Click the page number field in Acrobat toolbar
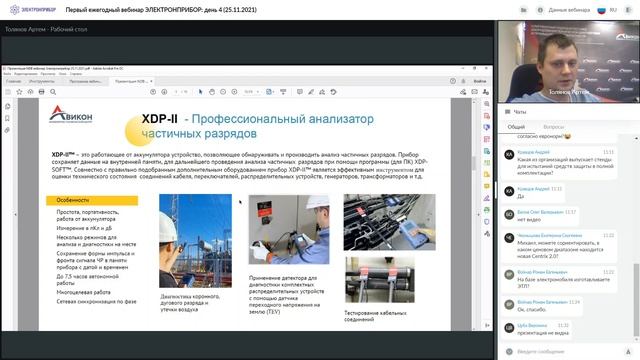 coord(177,92)
